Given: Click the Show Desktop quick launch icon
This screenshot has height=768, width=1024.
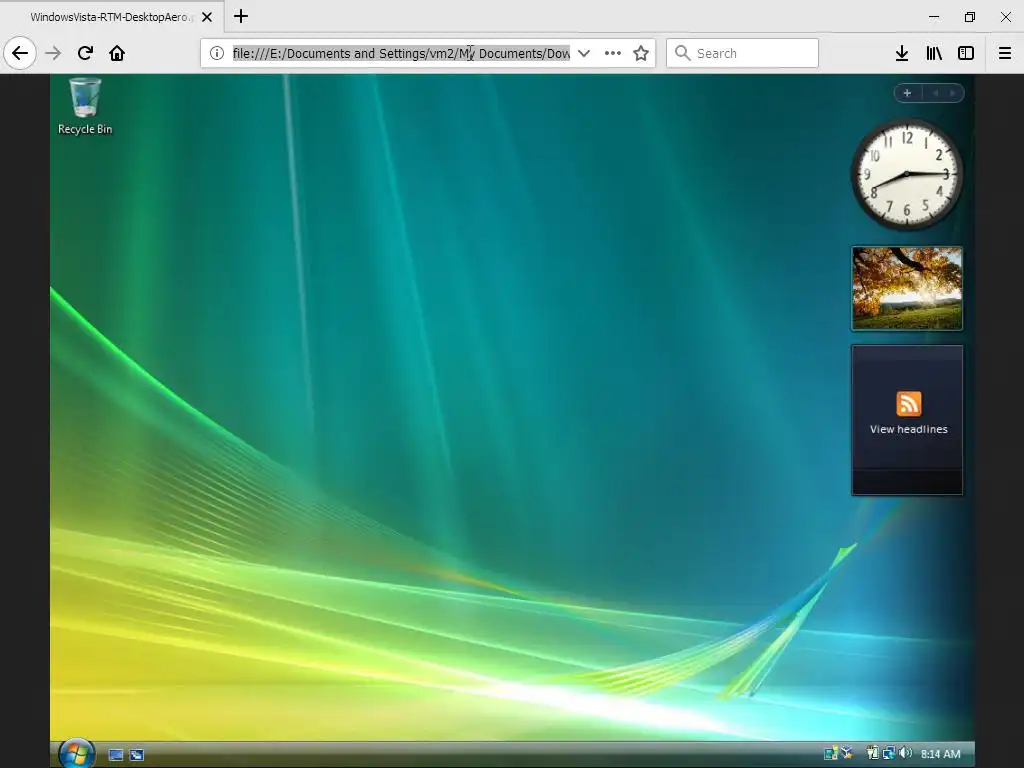Looking at the screenshot, I should [x=116, y=755].
